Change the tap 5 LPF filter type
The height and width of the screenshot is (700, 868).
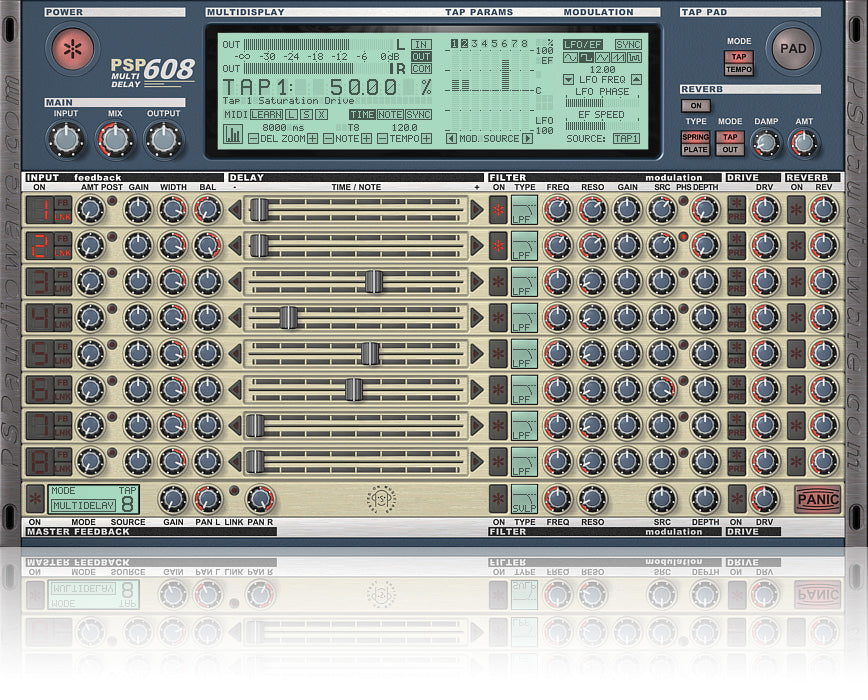point(524,354)
